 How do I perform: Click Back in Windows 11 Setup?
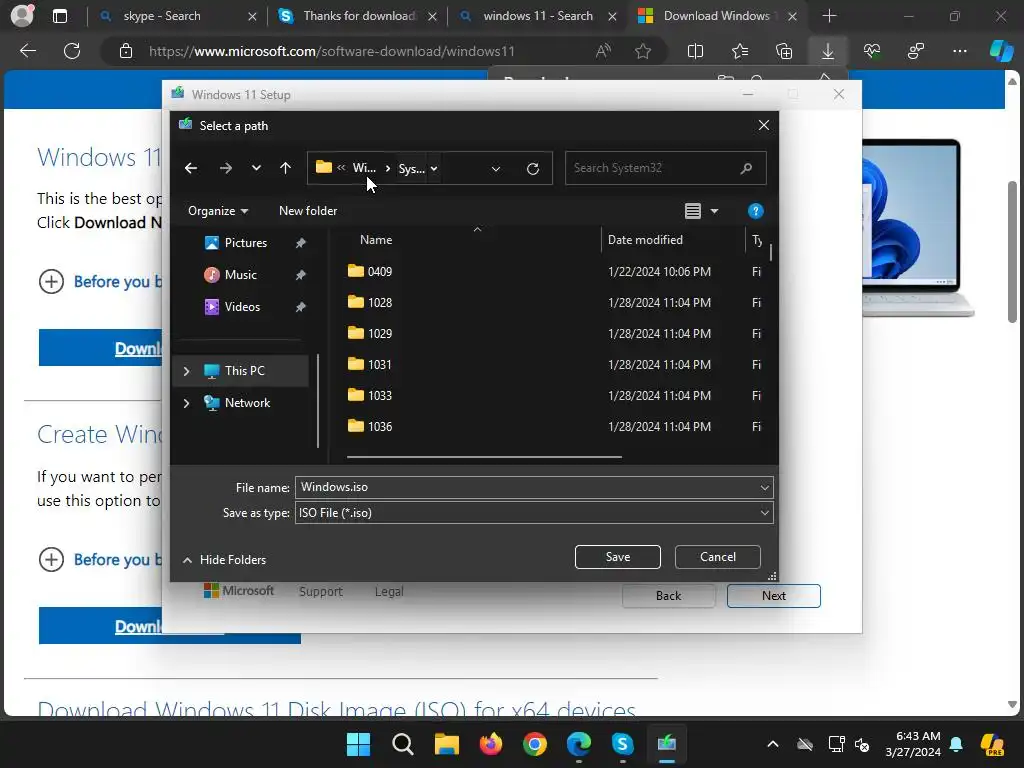point(668,596)
